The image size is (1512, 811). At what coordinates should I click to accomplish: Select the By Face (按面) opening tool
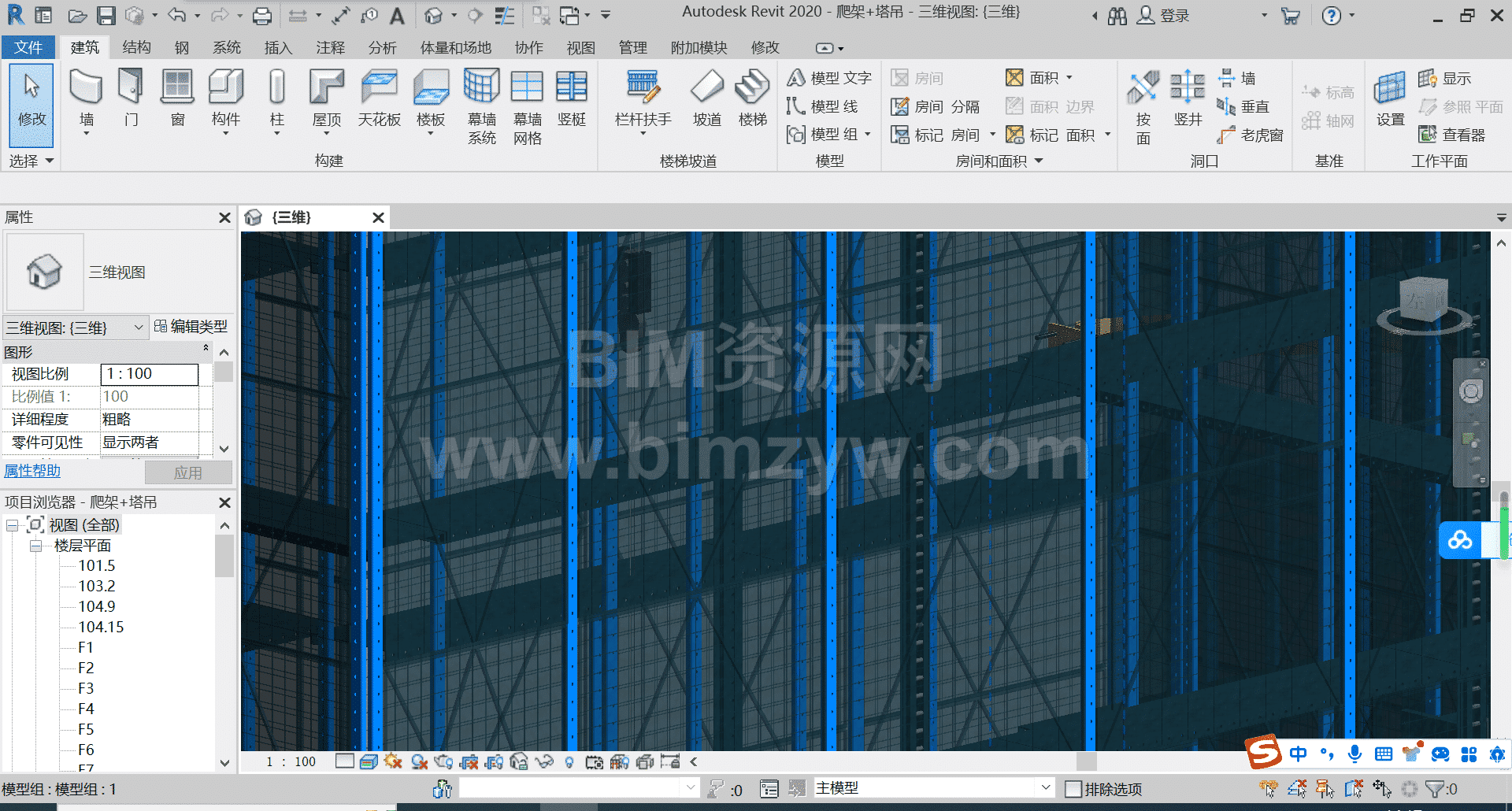pos(1143,107)
